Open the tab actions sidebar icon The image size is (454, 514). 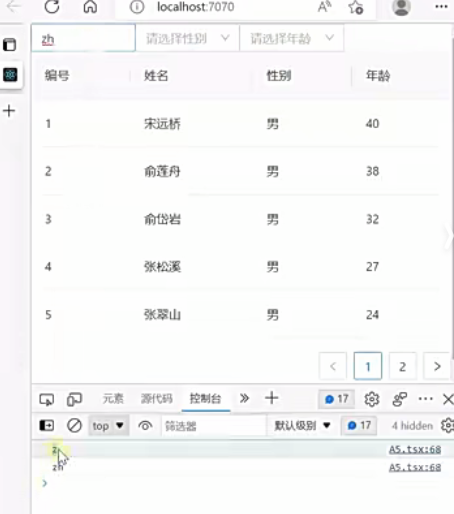coord(10,45)
